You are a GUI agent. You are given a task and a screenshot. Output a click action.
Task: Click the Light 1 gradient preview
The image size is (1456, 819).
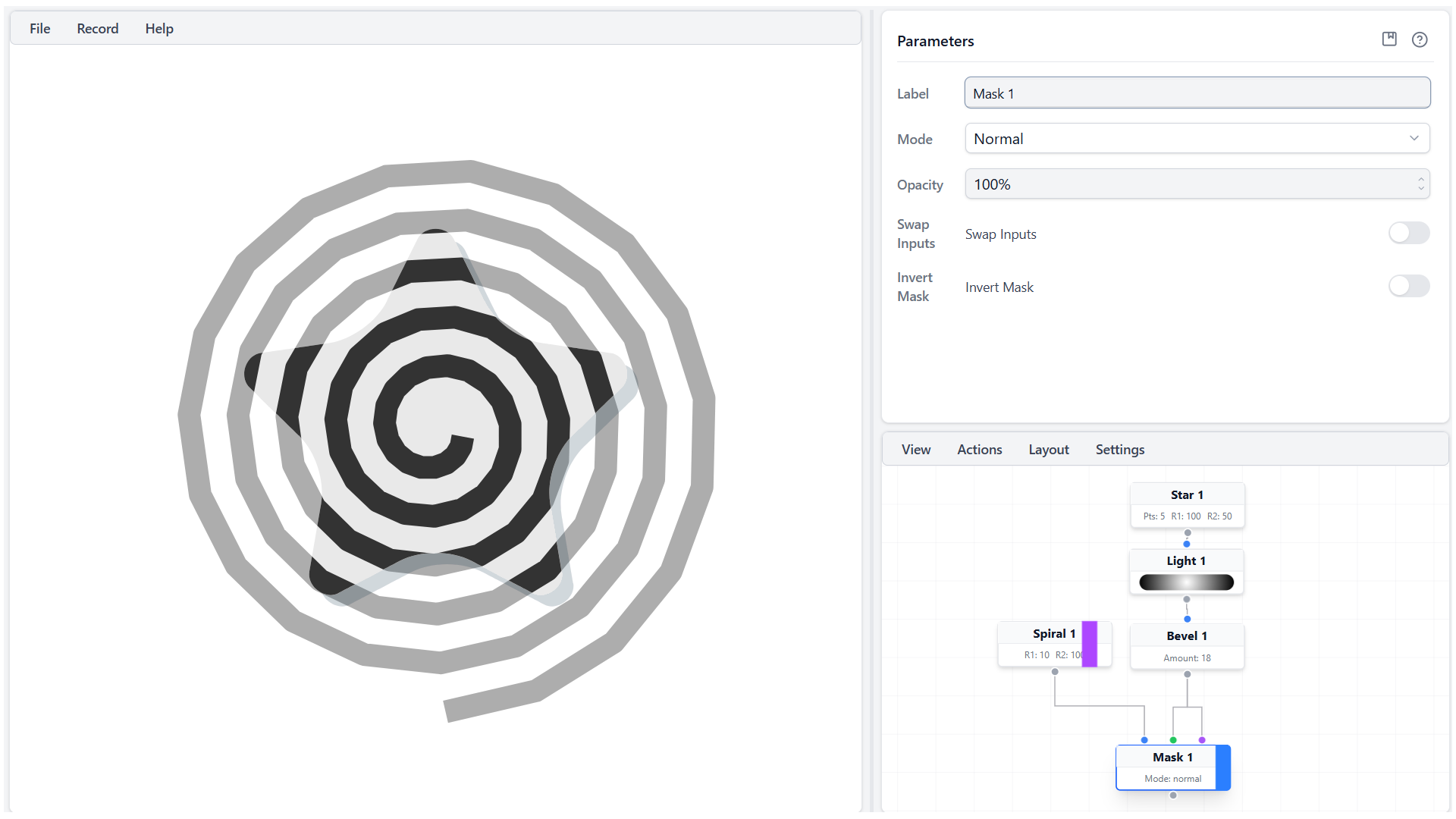point(1186,582)
